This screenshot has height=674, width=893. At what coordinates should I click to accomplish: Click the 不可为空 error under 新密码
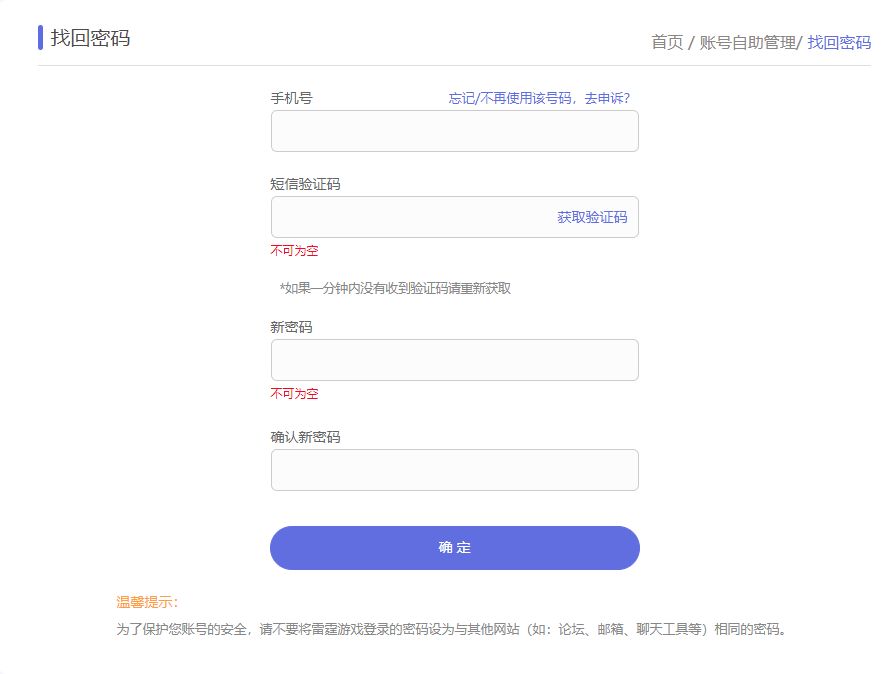(295, 394)
